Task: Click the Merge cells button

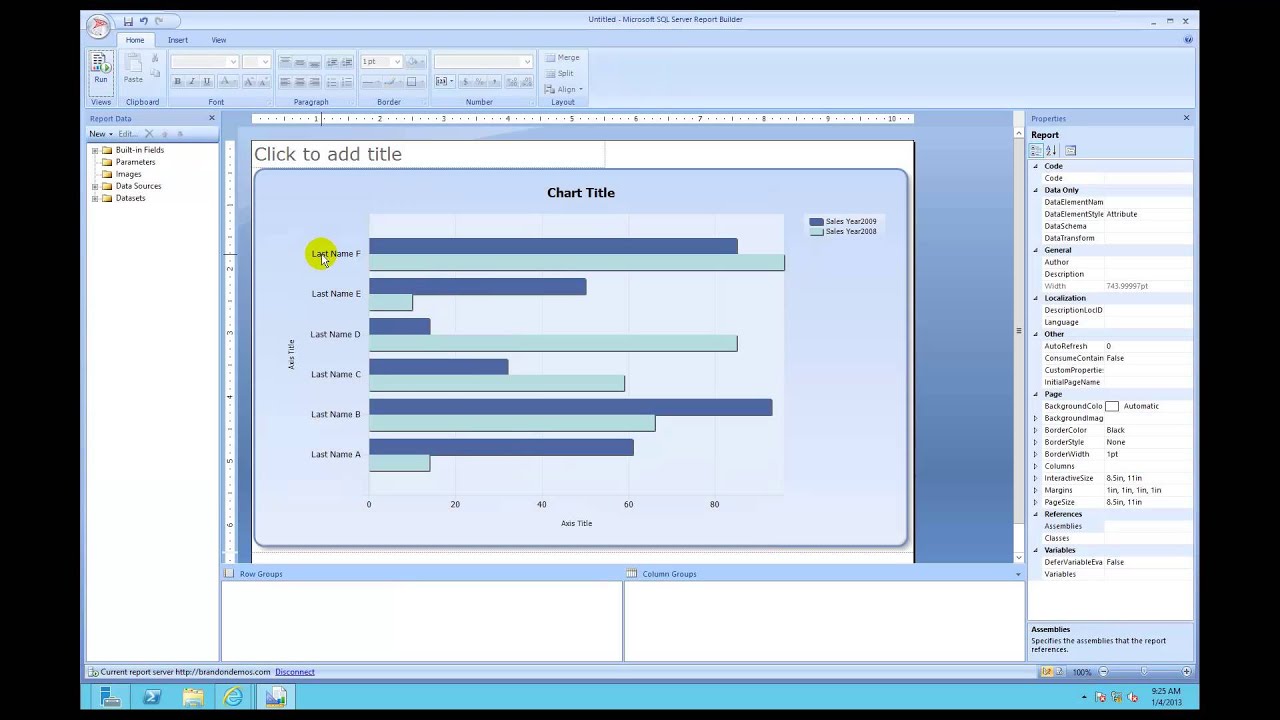Action: (x=563, y=58)
